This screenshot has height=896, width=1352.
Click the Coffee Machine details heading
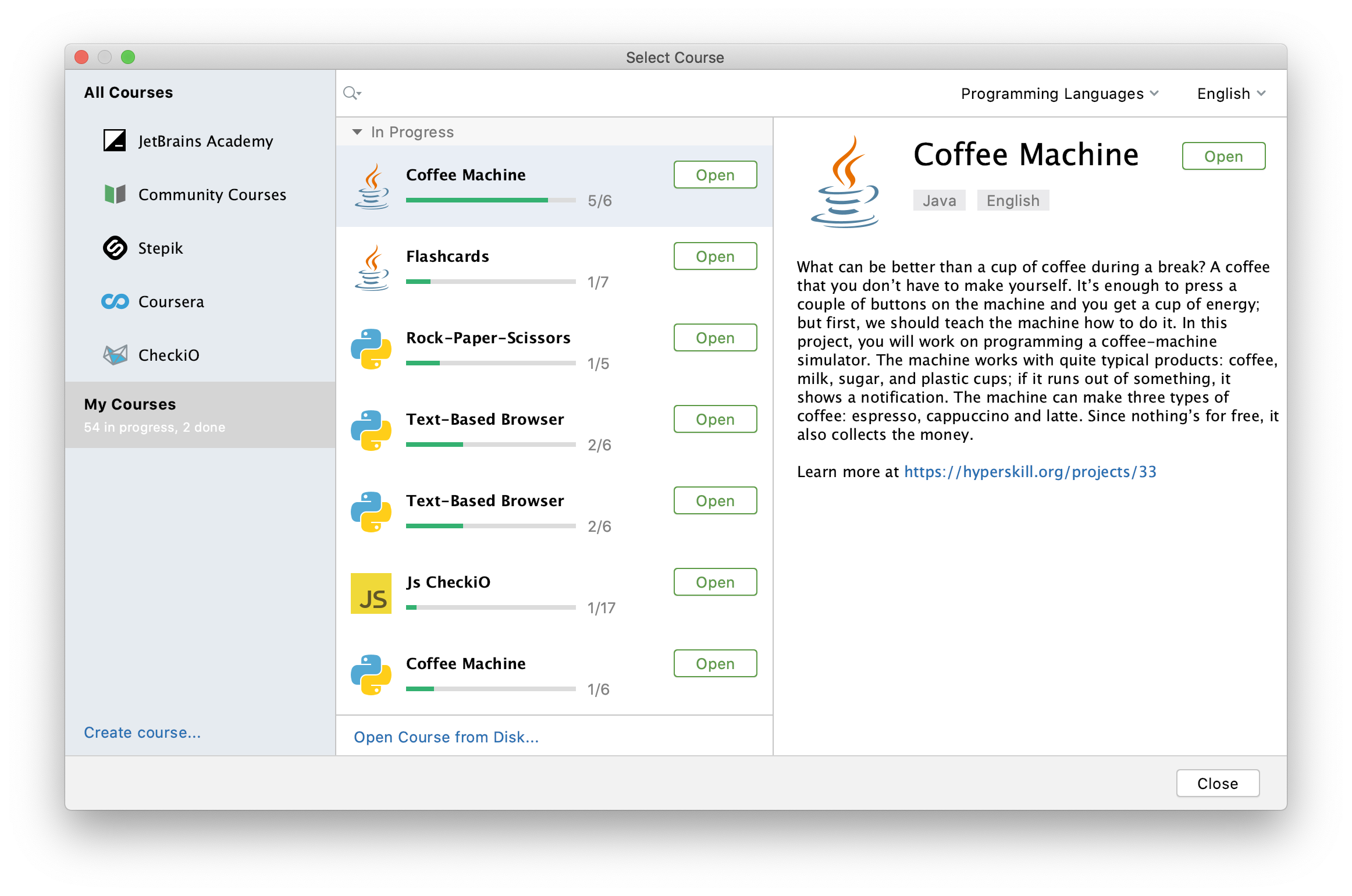pos(1026,155)
